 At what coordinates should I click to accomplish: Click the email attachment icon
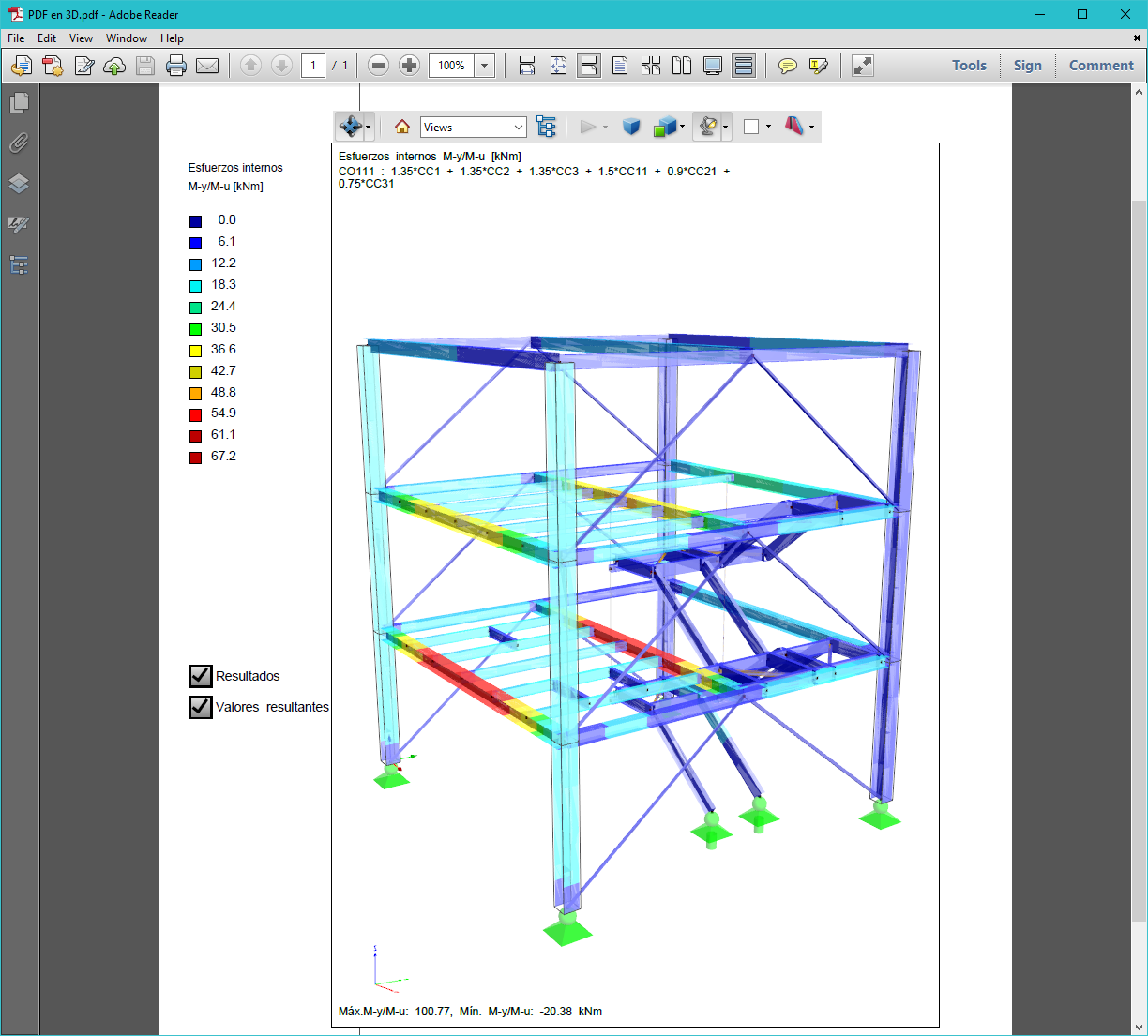(x=206, y=66)
